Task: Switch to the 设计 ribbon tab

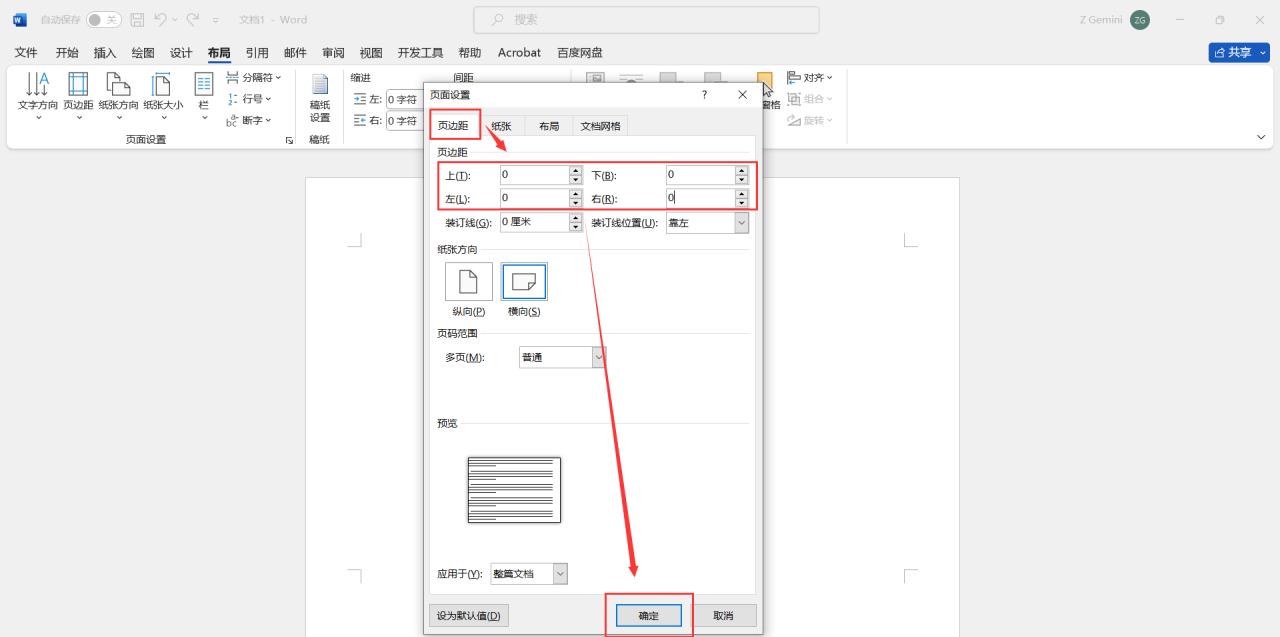Action: (x=181, y=52)
